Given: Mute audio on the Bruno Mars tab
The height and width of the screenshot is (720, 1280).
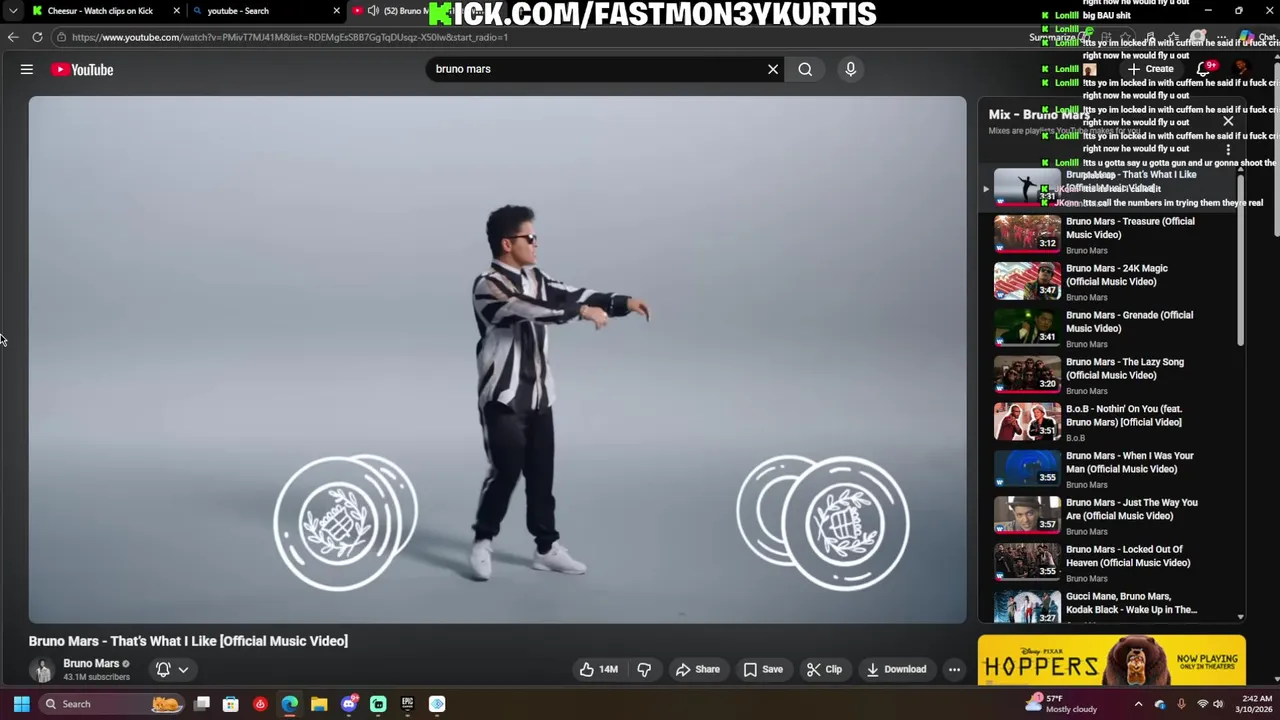Looking at the screenshot, I should [x=373, y=11].
